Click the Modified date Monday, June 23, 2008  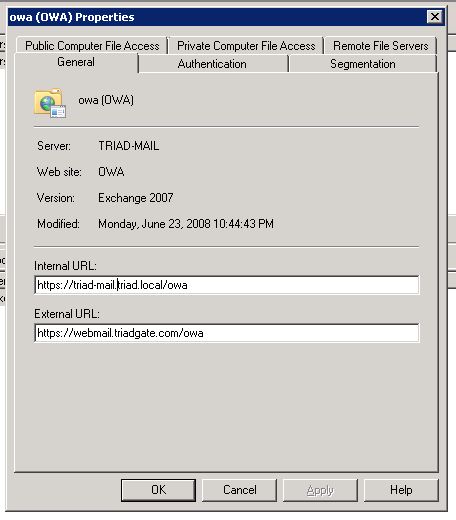[186, 224]
